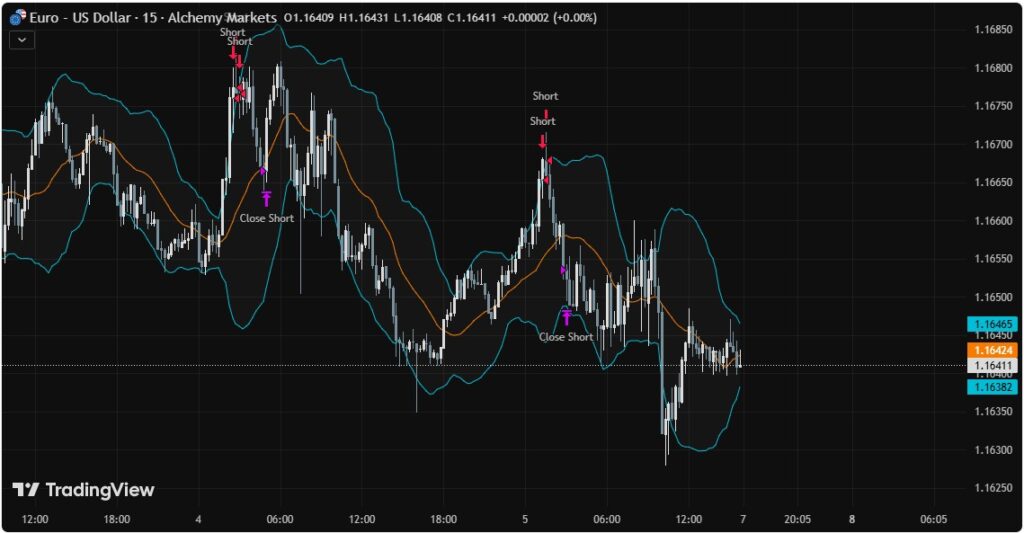Viewport: 1024px width, 533px height.
Task: Collapse the legend with the chevron button
Action: click(x=22, y=40)
